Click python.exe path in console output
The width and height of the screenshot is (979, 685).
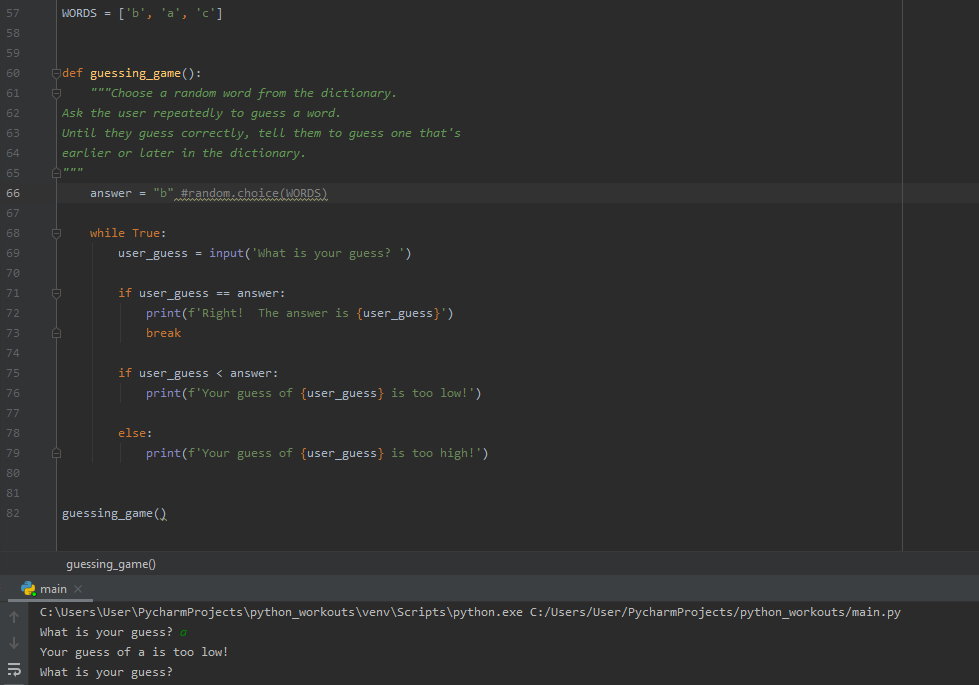pos(282,612)
